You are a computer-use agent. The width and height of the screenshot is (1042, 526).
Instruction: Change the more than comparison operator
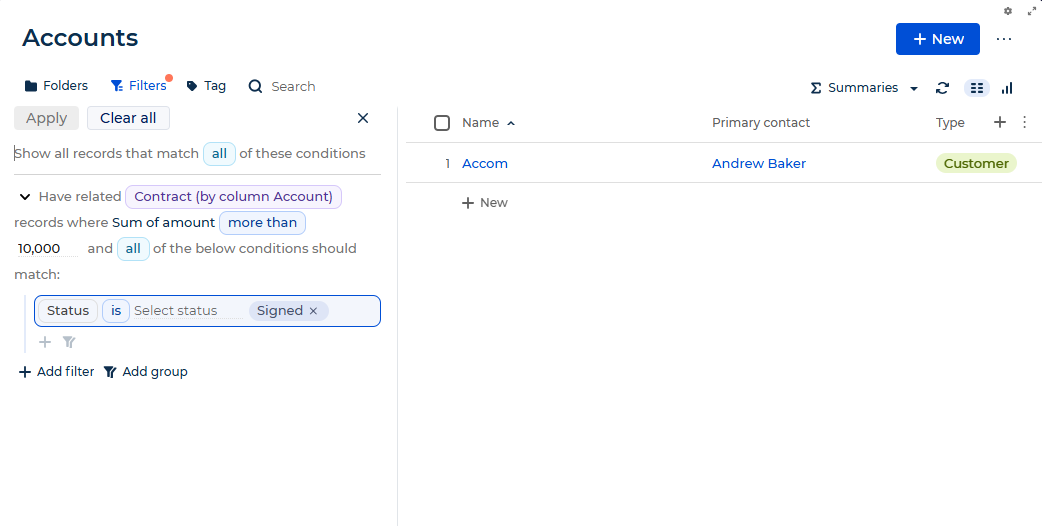[x=262, y=222]
